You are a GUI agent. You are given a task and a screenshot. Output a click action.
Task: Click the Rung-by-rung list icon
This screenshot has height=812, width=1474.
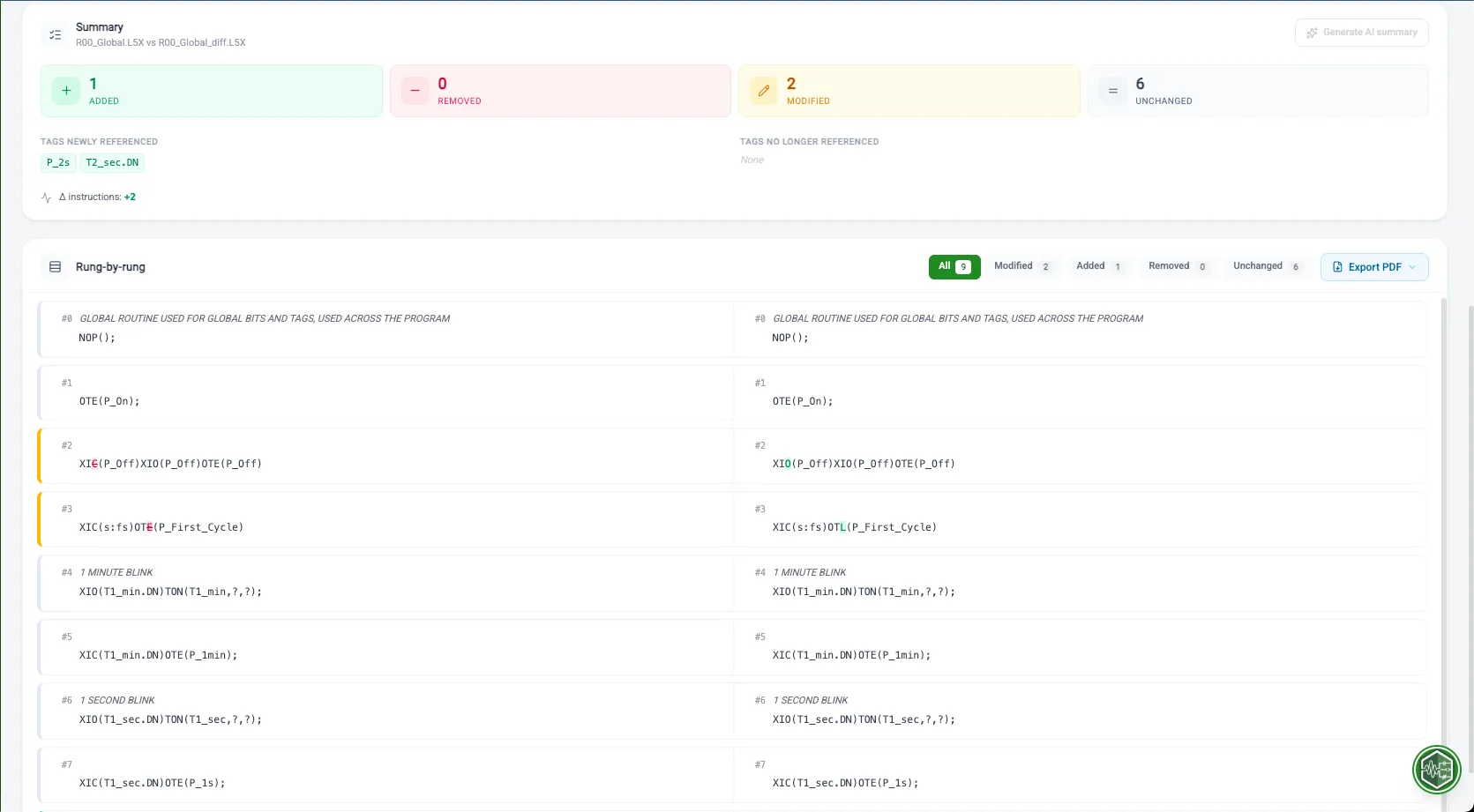55,267
